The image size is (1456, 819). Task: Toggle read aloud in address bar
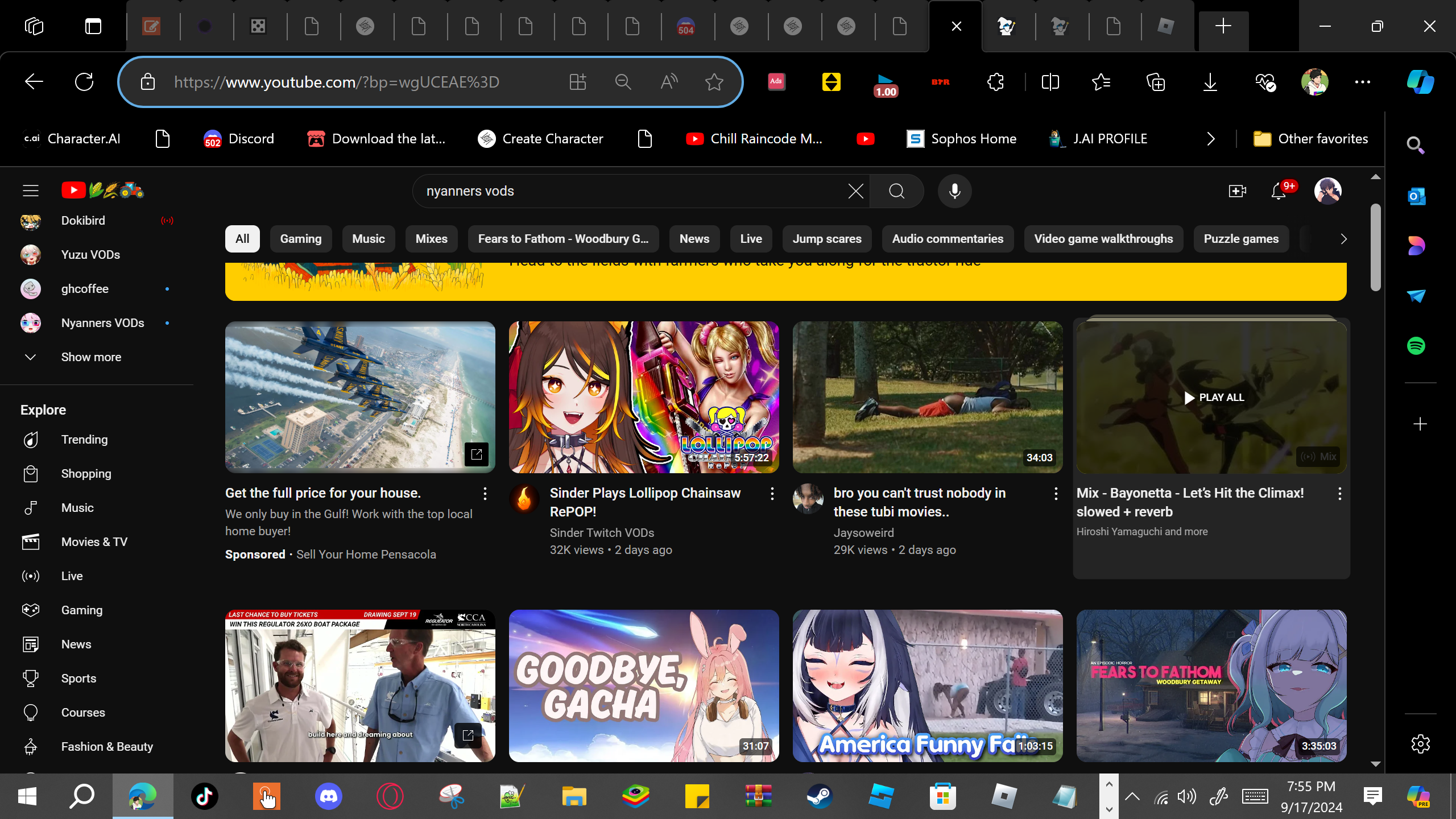669,82
